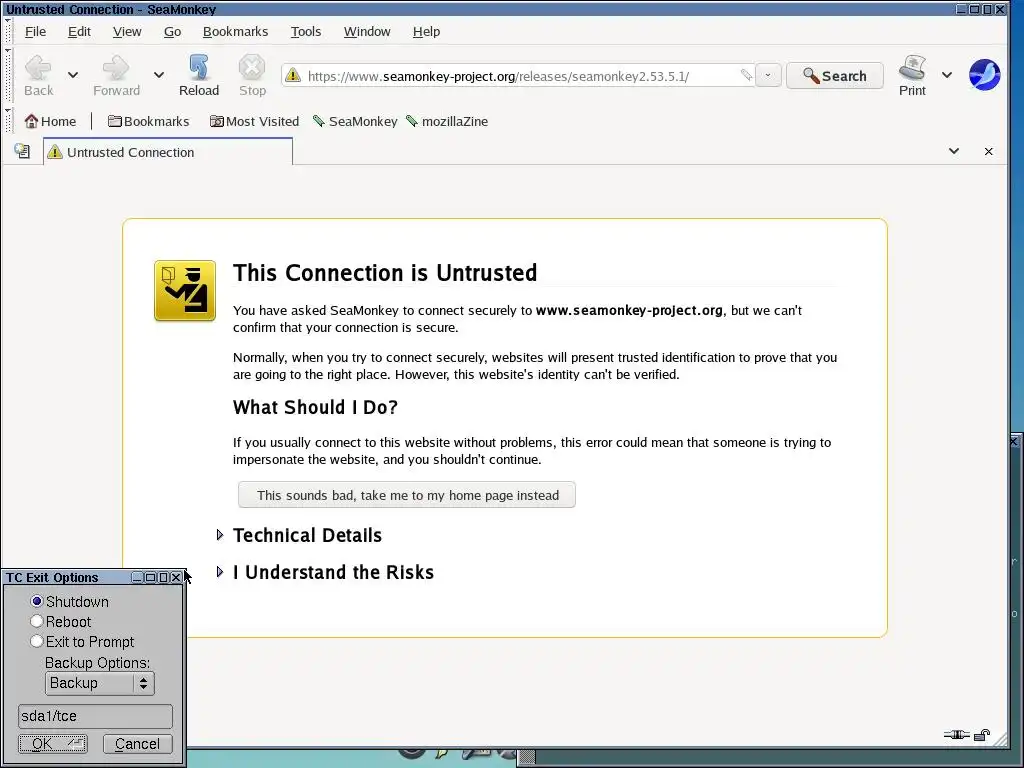Open the SeaMonkey bookmark

click(355, 121)
